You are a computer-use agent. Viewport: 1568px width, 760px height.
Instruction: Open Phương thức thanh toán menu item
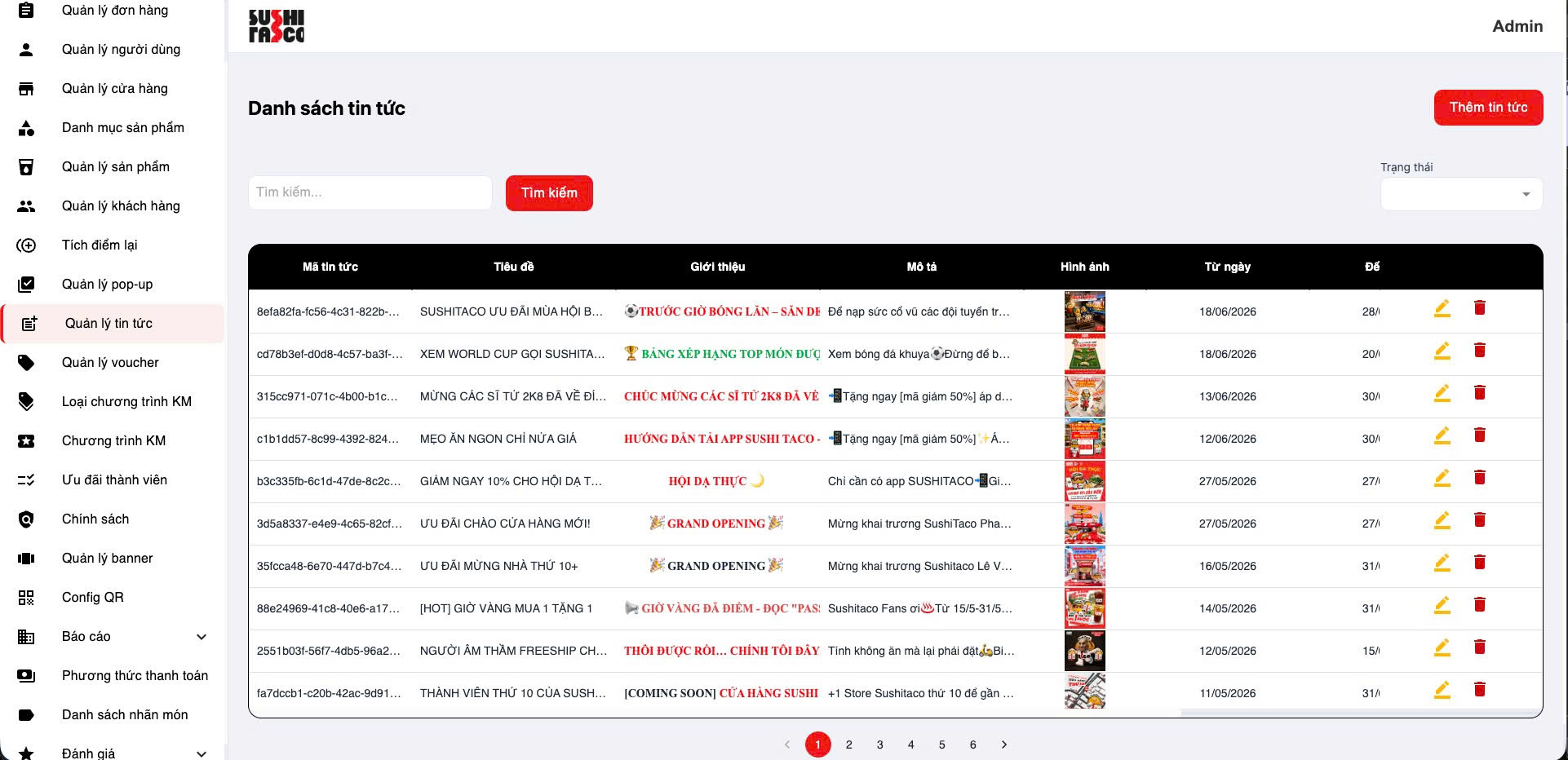pos(113,675)
